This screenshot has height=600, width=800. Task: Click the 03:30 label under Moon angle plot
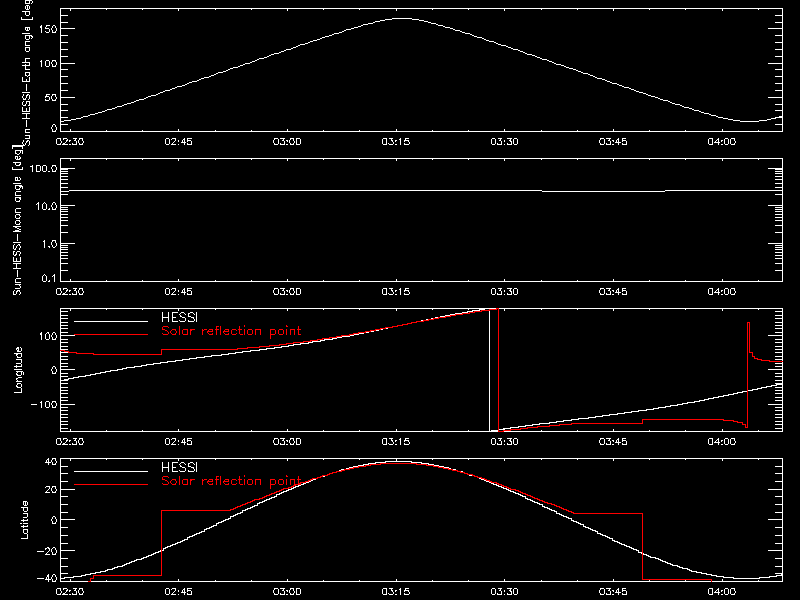(505, 291)
